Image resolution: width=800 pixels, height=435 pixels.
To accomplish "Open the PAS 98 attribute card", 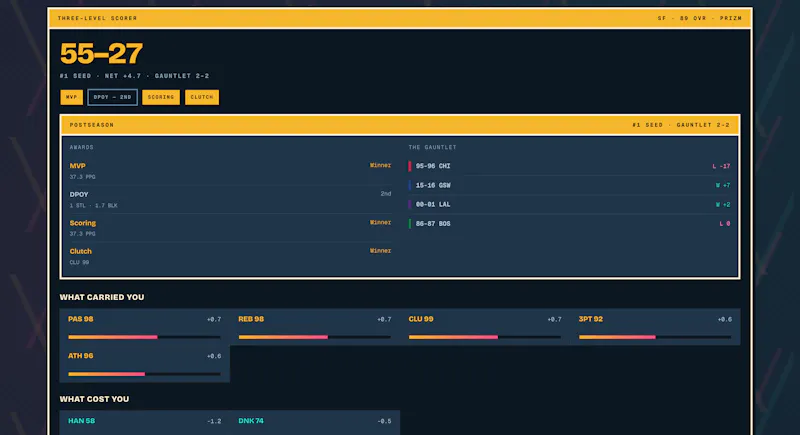I will coord(144,327).
